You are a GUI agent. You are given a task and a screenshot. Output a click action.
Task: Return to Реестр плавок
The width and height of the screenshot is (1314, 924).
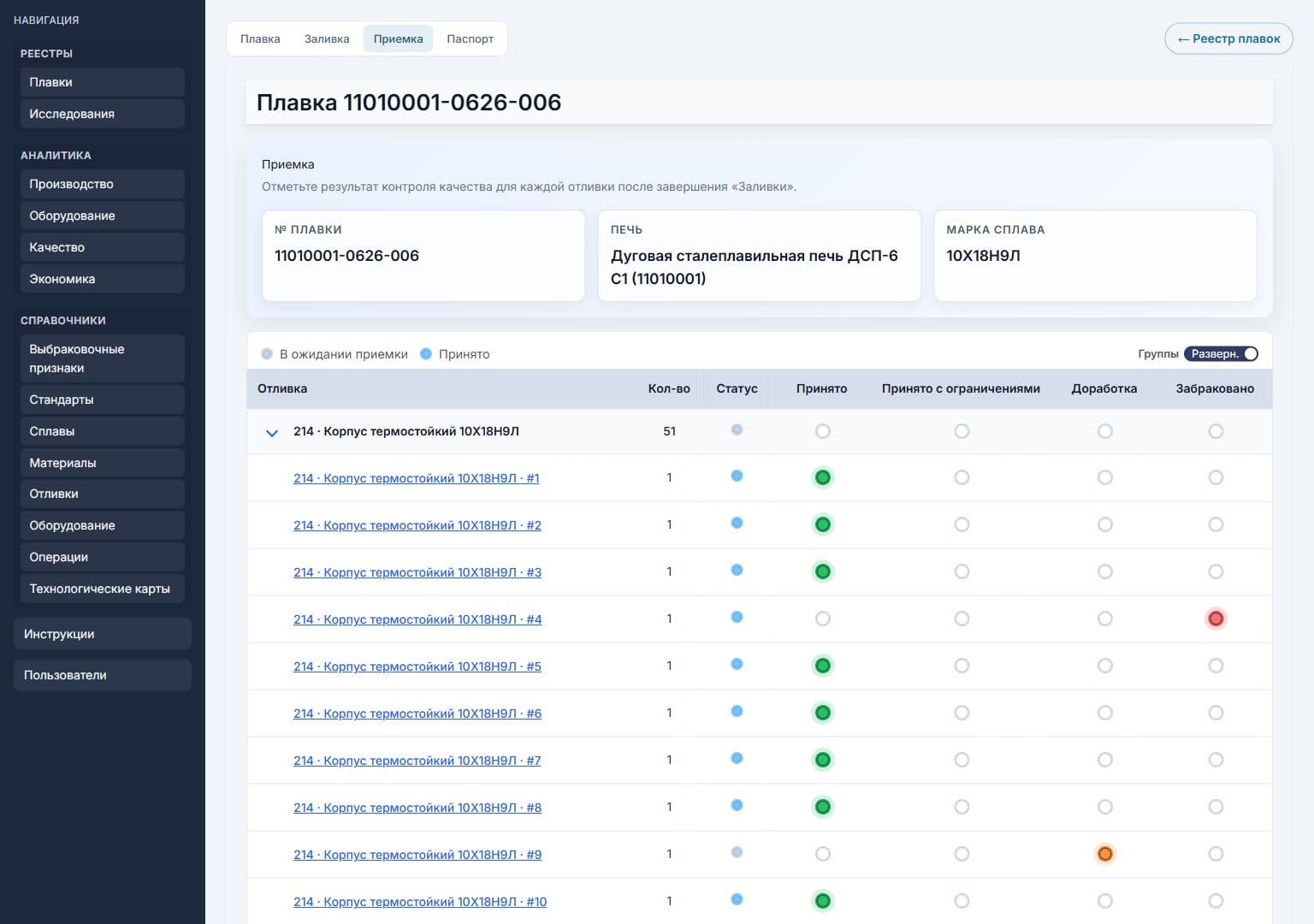(x=1228, y=38)
